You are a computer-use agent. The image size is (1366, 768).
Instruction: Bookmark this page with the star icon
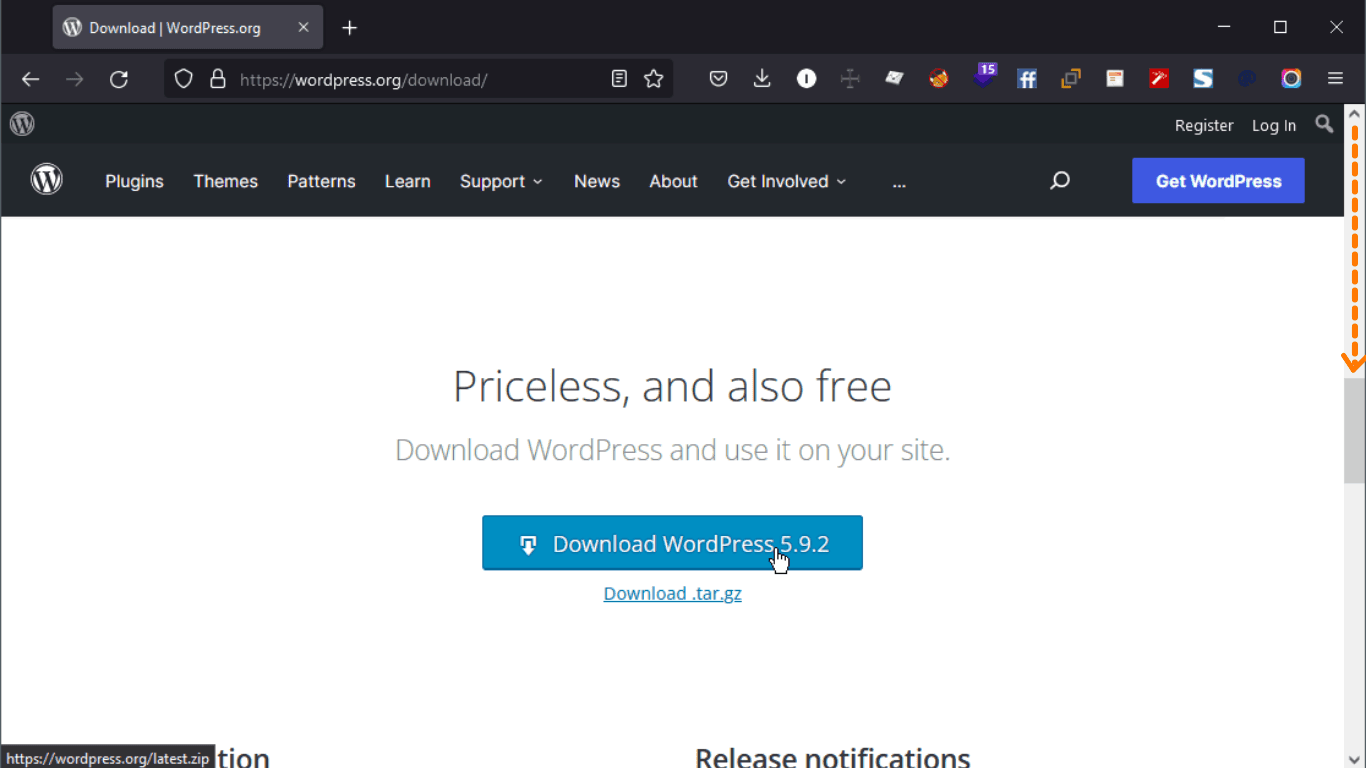[654, 79]
